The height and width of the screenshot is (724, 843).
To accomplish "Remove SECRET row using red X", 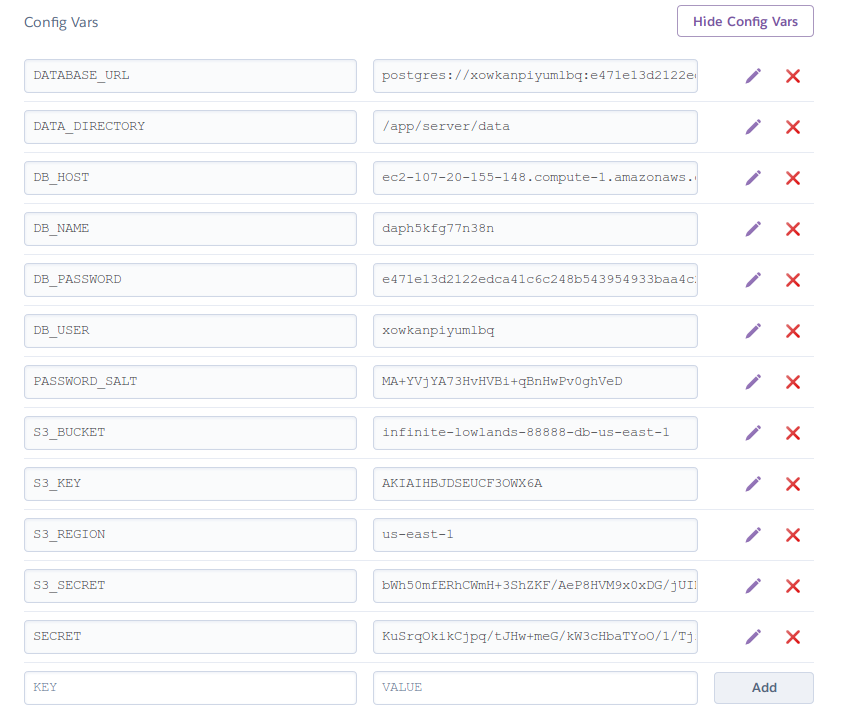I will point(793,637).
